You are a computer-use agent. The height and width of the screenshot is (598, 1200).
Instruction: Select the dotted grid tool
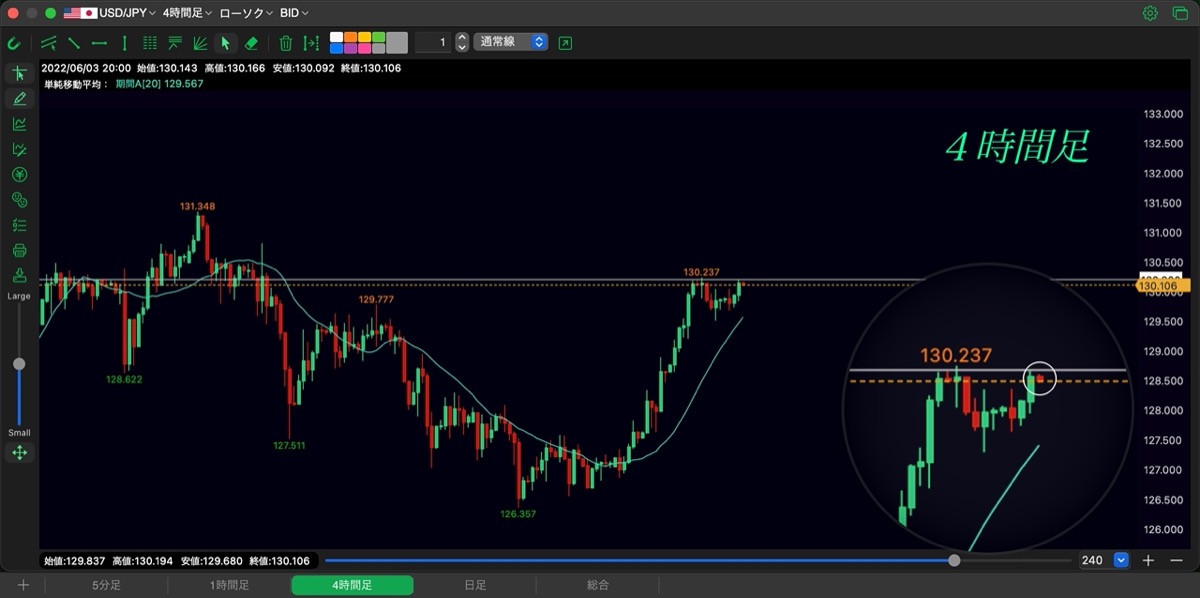point(150,43)
